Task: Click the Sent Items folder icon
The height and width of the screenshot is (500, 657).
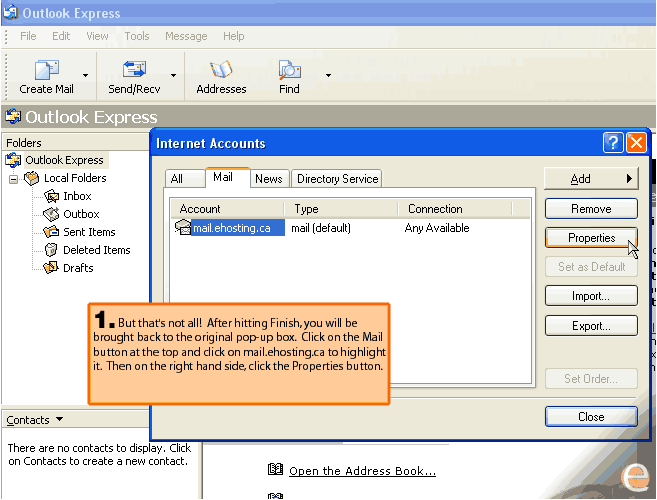Action: (52, 232)
